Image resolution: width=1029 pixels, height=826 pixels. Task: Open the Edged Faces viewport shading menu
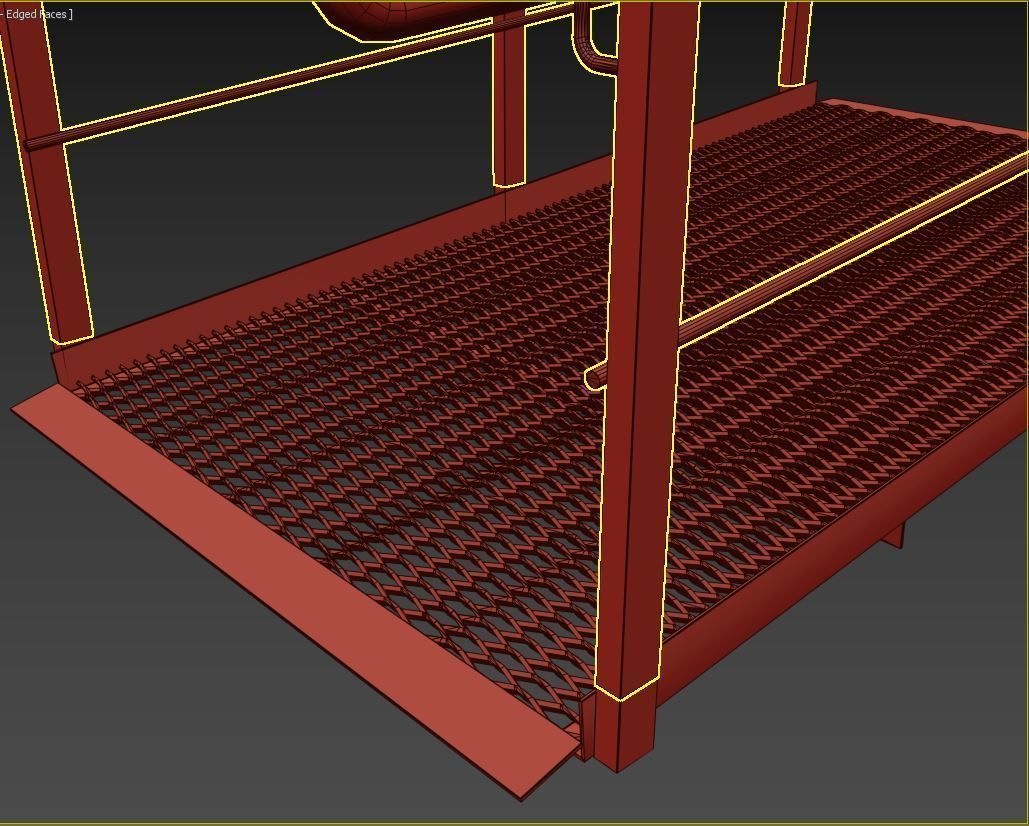[x=37, y=14]
